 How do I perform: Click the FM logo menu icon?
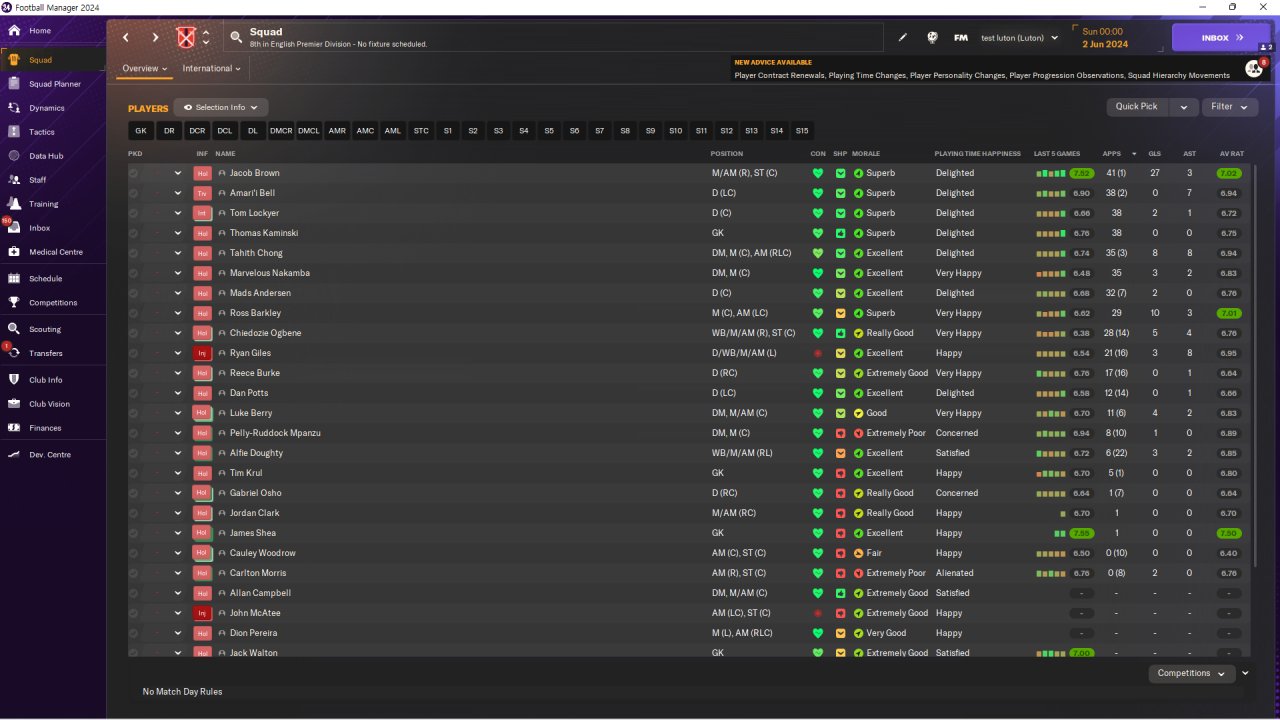coord(961,38)
